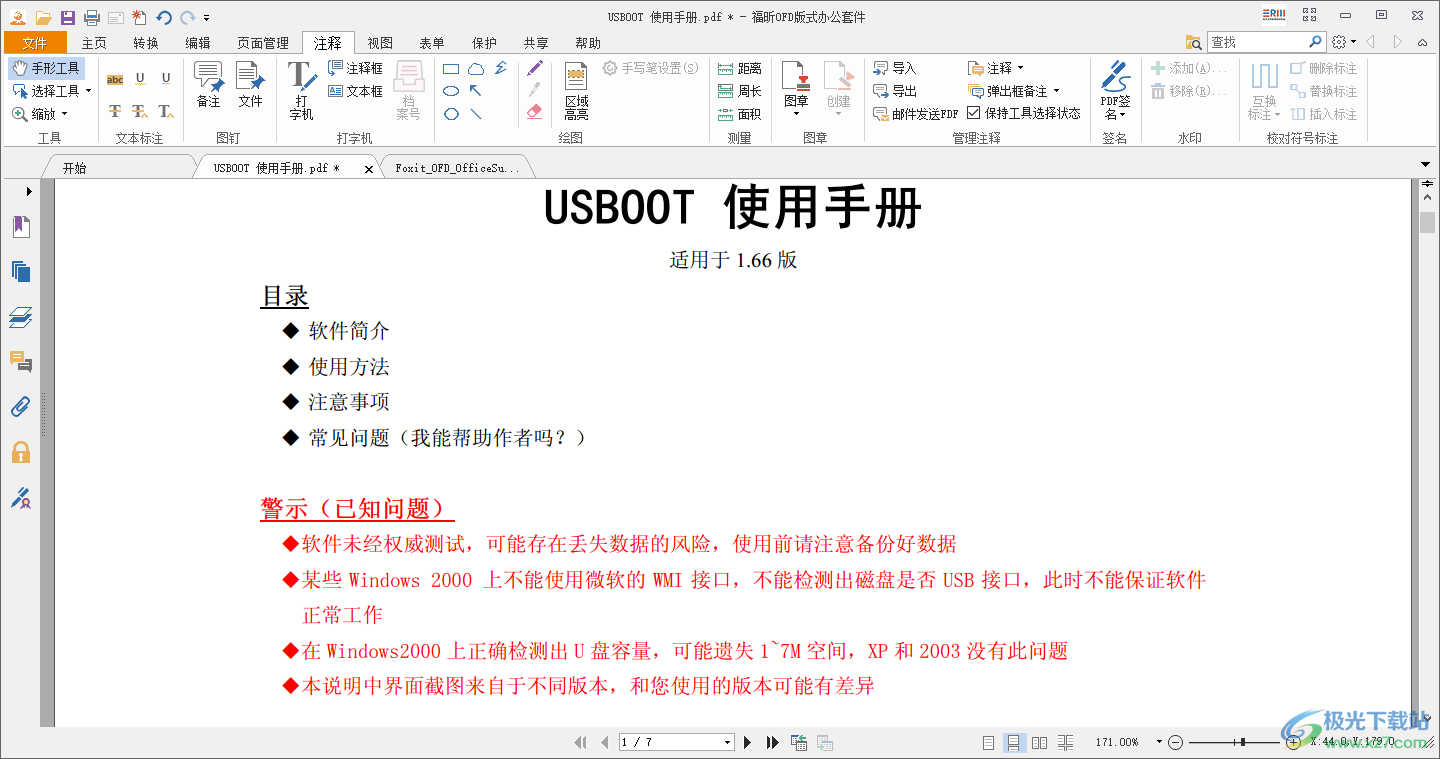This screenshot has height=759, width=1440.
Task: Open the attachments paperclip panel
Action: [21, 407]
